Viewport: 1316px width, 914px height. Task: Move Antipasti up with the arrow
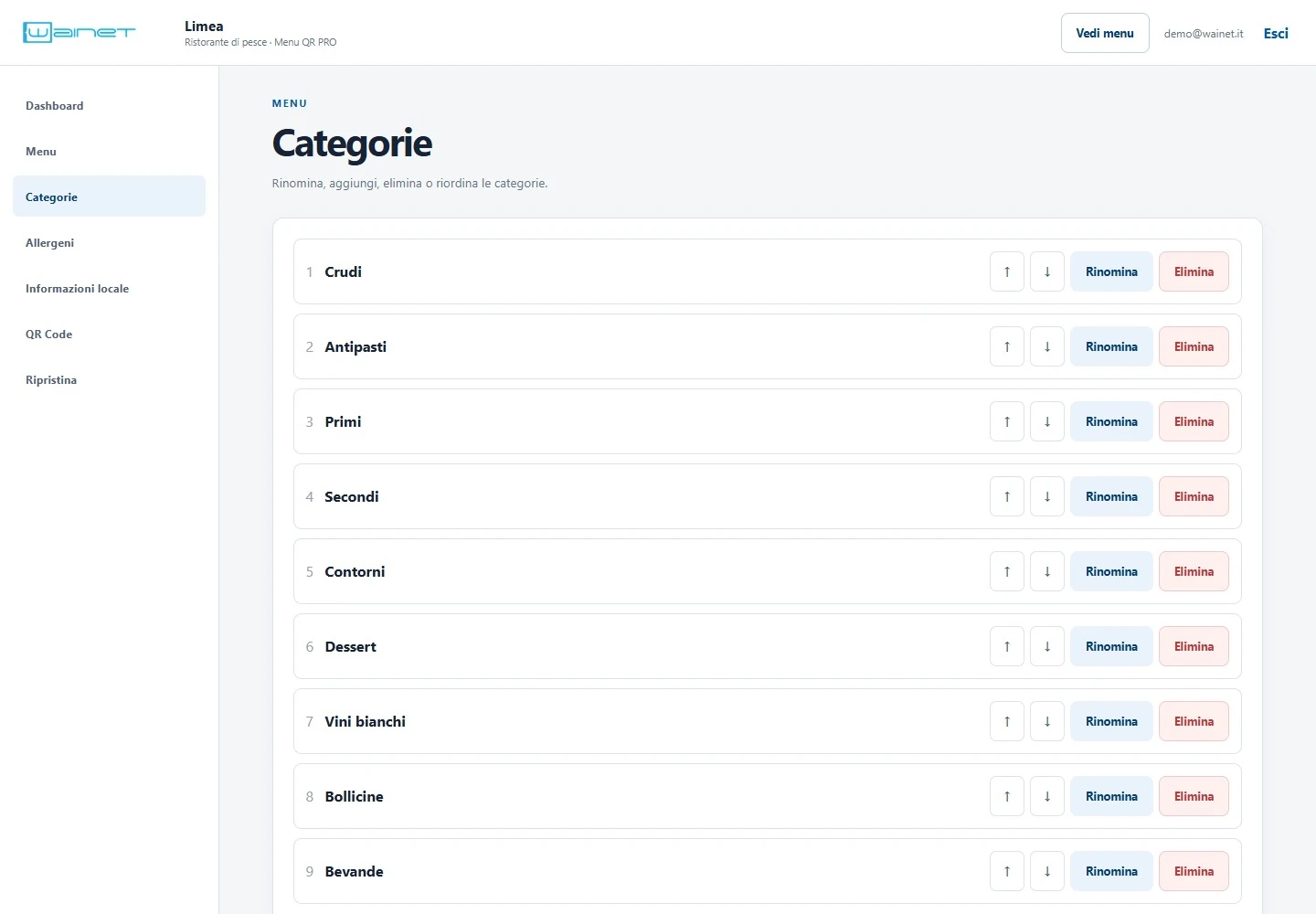coord(1007,346)
